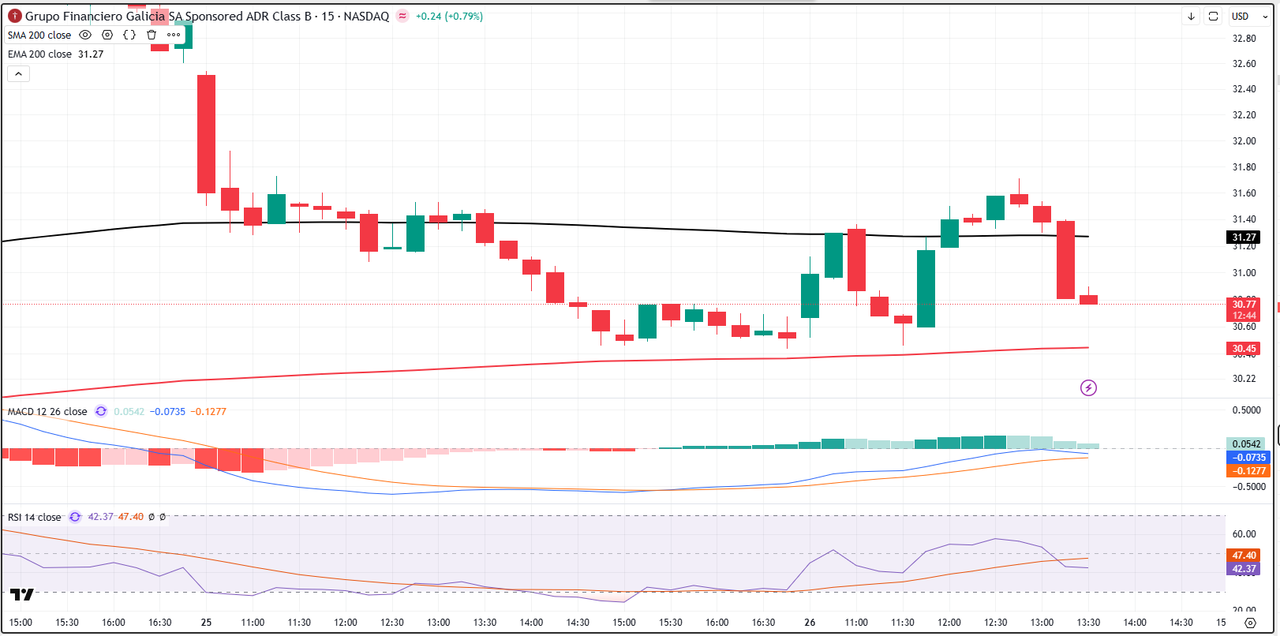The width and height of the screenshot is (1280, 636).
Task: Open SMA 200 source code braces icon
Action: point(129,34)
